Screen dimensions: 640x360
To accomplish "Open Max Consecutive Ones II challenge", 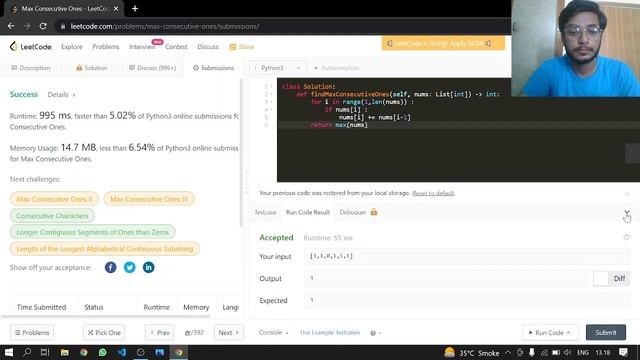I will (54, 199).
